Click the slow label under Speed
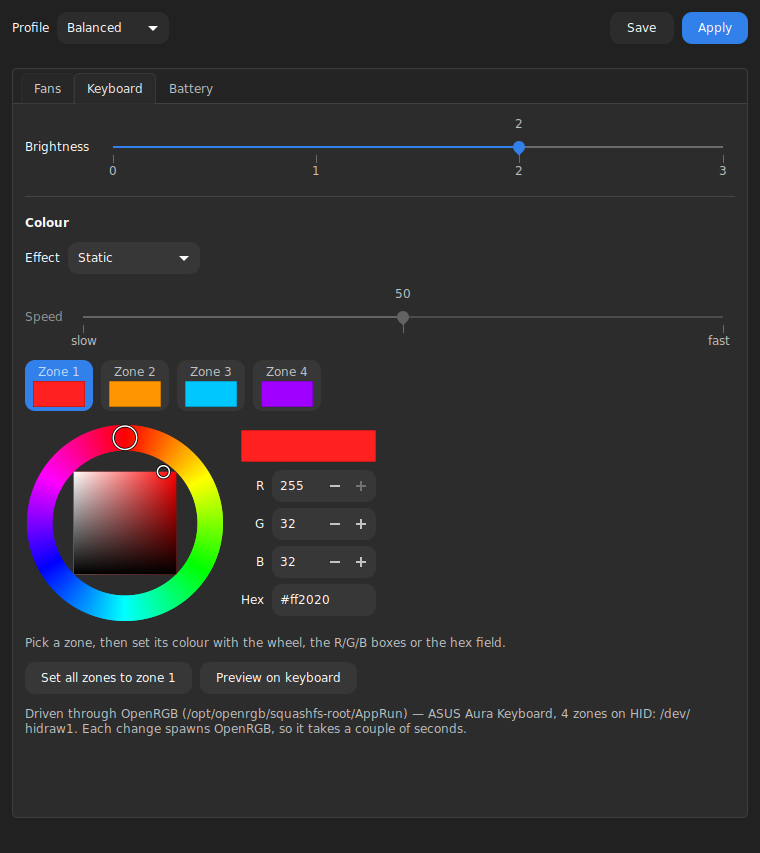Image resolution: width=760 pixels, height=853 pixels. click(84, 341)
